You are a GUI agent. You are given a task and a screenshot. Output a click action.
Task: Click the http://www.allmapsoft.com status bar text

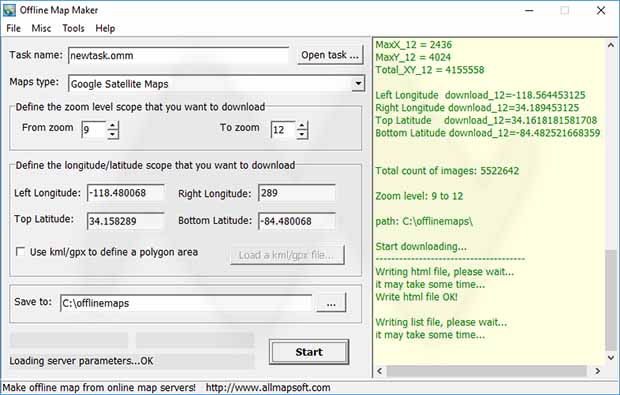(x=268, y=387)
